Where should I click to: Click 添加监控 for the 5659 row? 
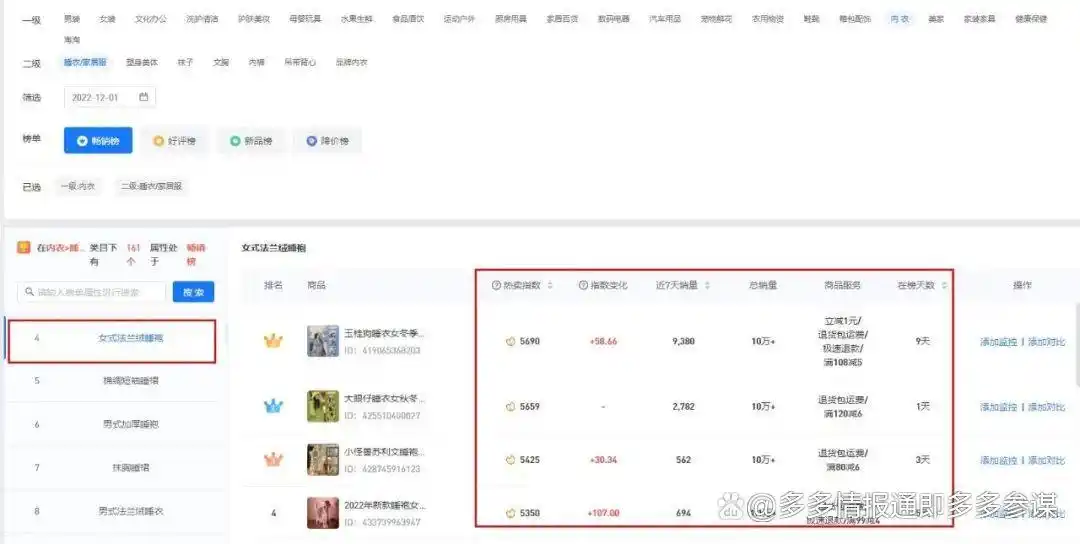point(999,407)
